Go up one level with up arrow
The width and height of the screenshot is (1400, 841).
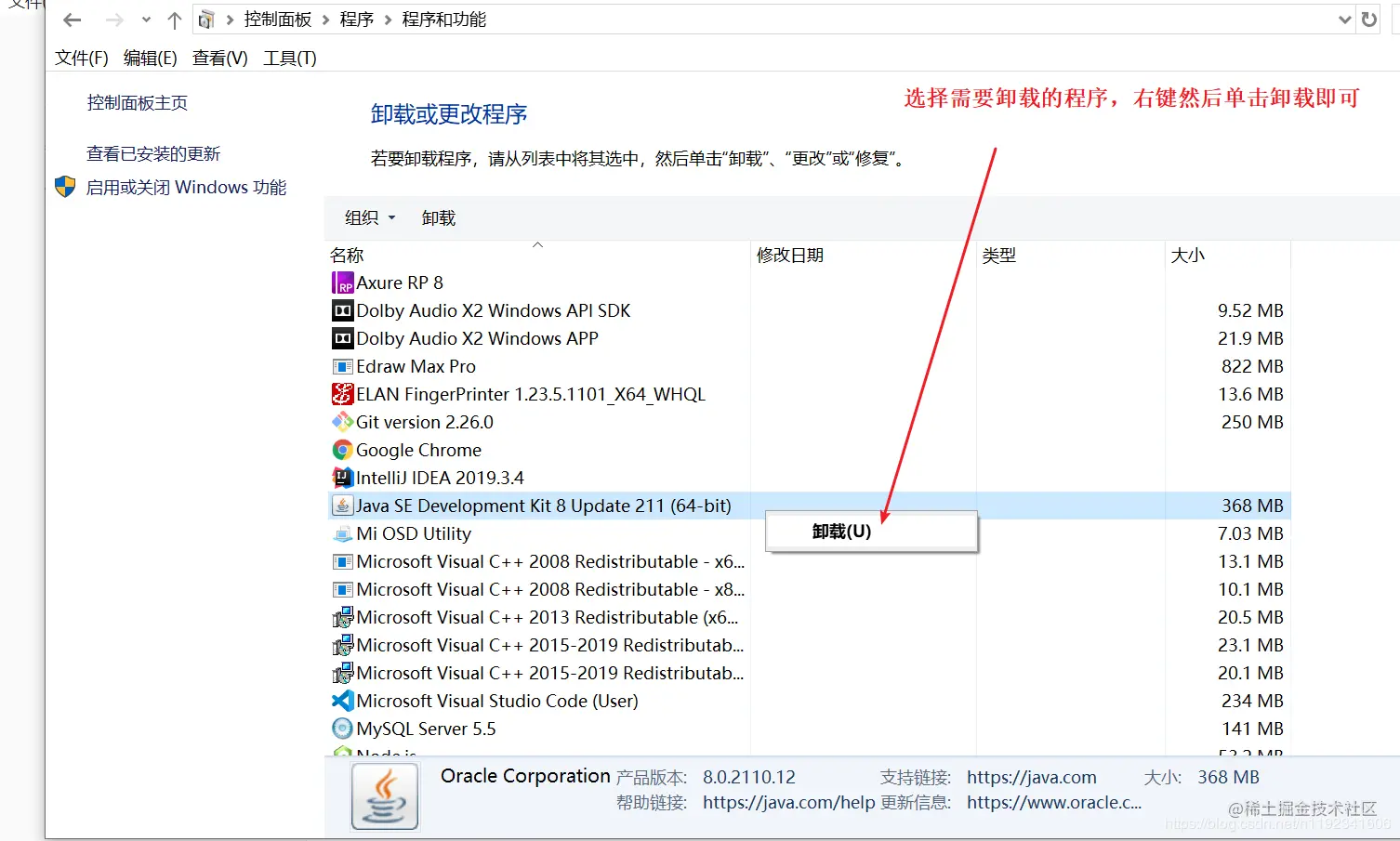175,20
